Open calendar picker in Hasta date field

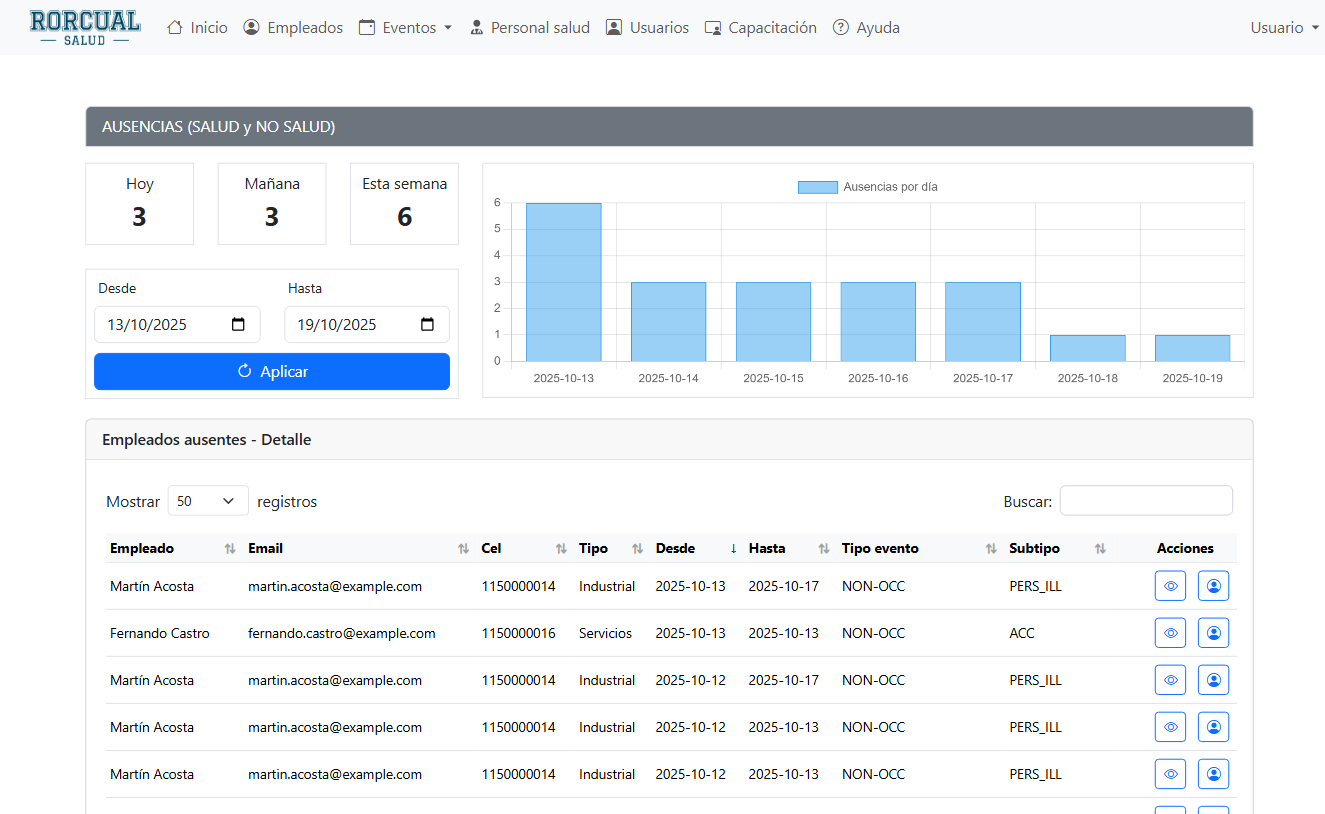pos(427,325)
